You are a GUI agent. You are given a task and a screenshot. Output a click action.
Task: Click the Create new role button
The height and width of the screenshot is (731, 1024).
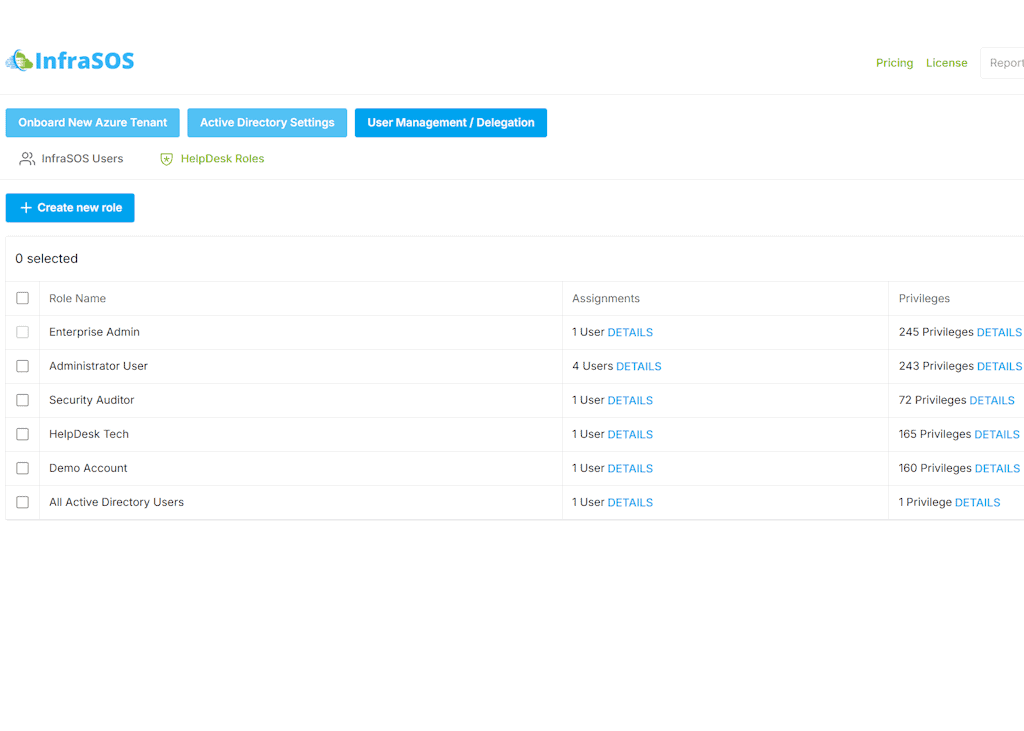70,208
